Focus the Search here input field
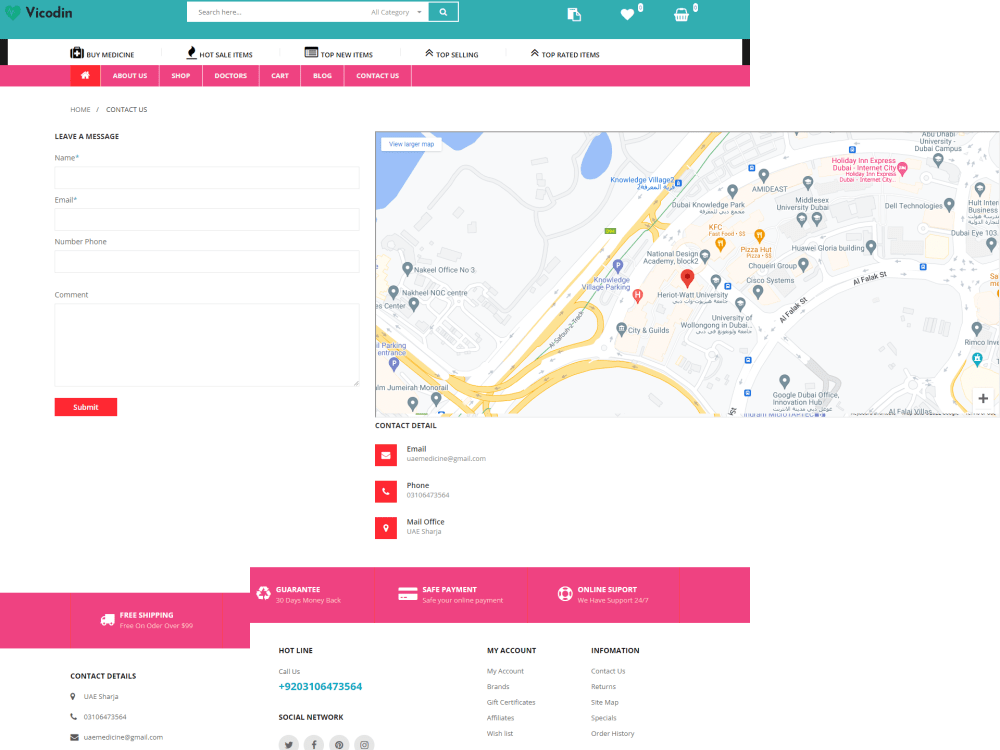Image resolution: width=1000 pixels, height=750 pixels. click(277, 12)
